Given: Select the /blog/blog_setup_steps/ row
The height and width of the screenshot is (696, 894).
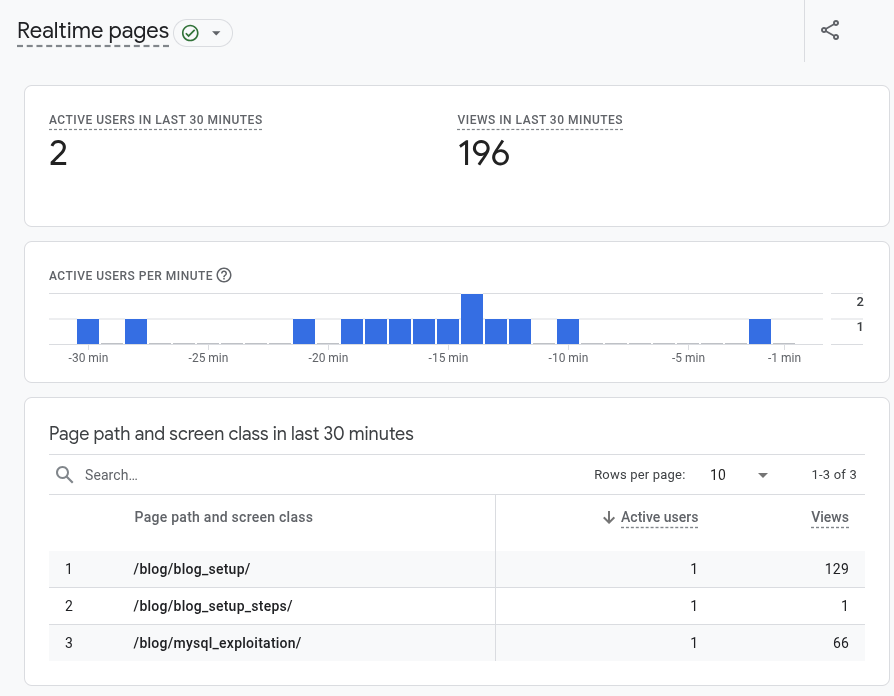Looking at the screenshot, I should click(x=212, y=606).
